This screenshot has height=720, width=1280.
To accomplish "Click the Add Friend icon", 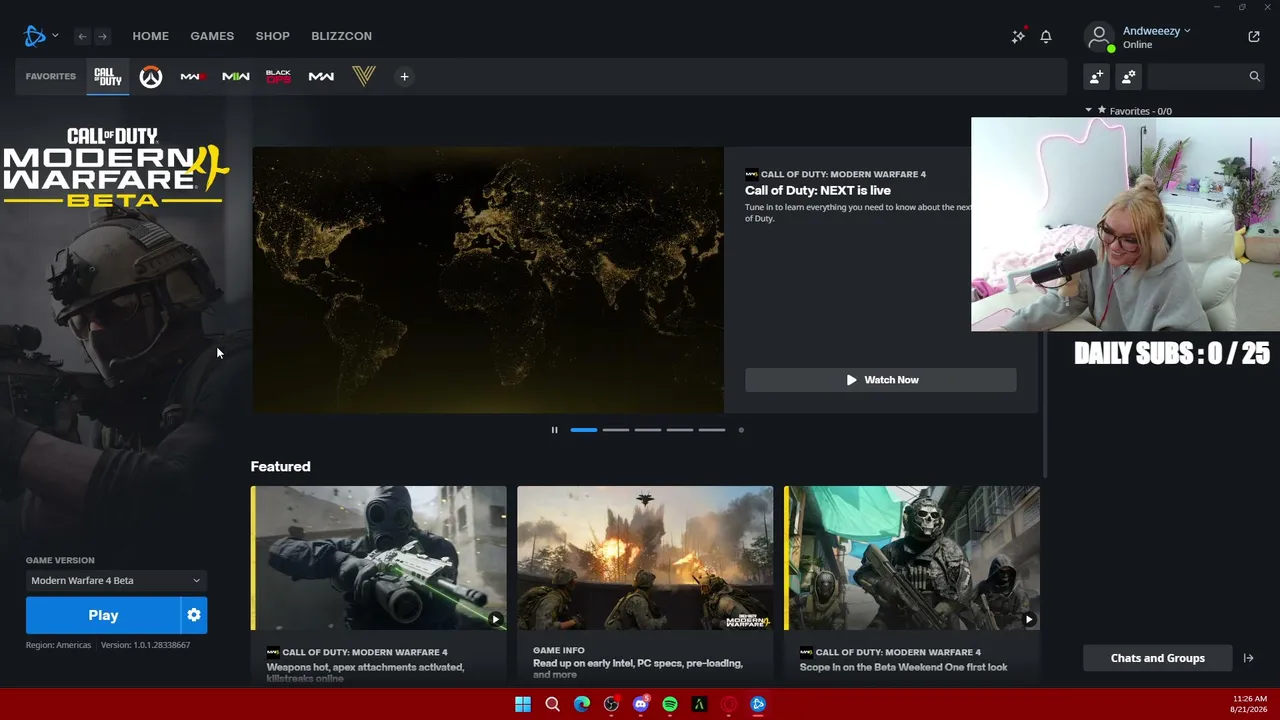I will coord(1097,76).
